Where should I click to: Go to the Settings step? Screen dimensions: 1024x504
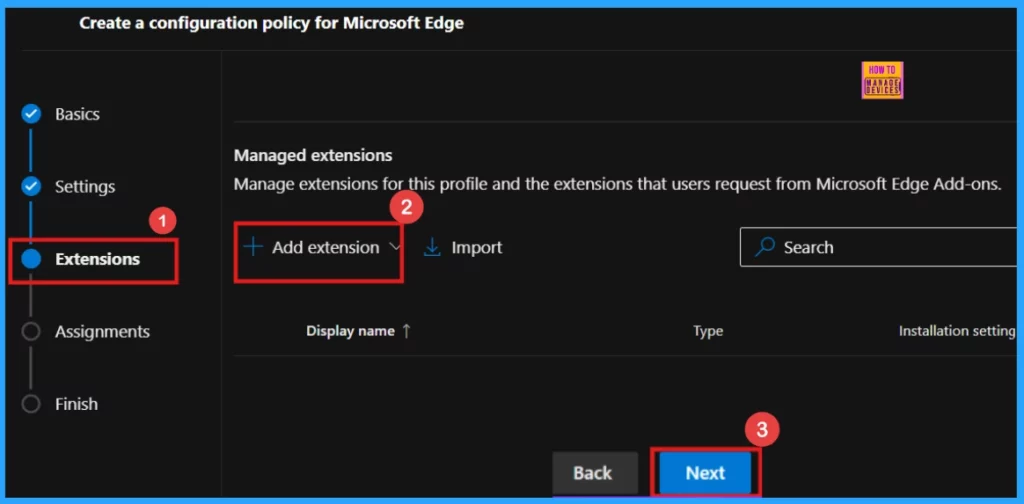pyautogui.click(x=85, y=187)
